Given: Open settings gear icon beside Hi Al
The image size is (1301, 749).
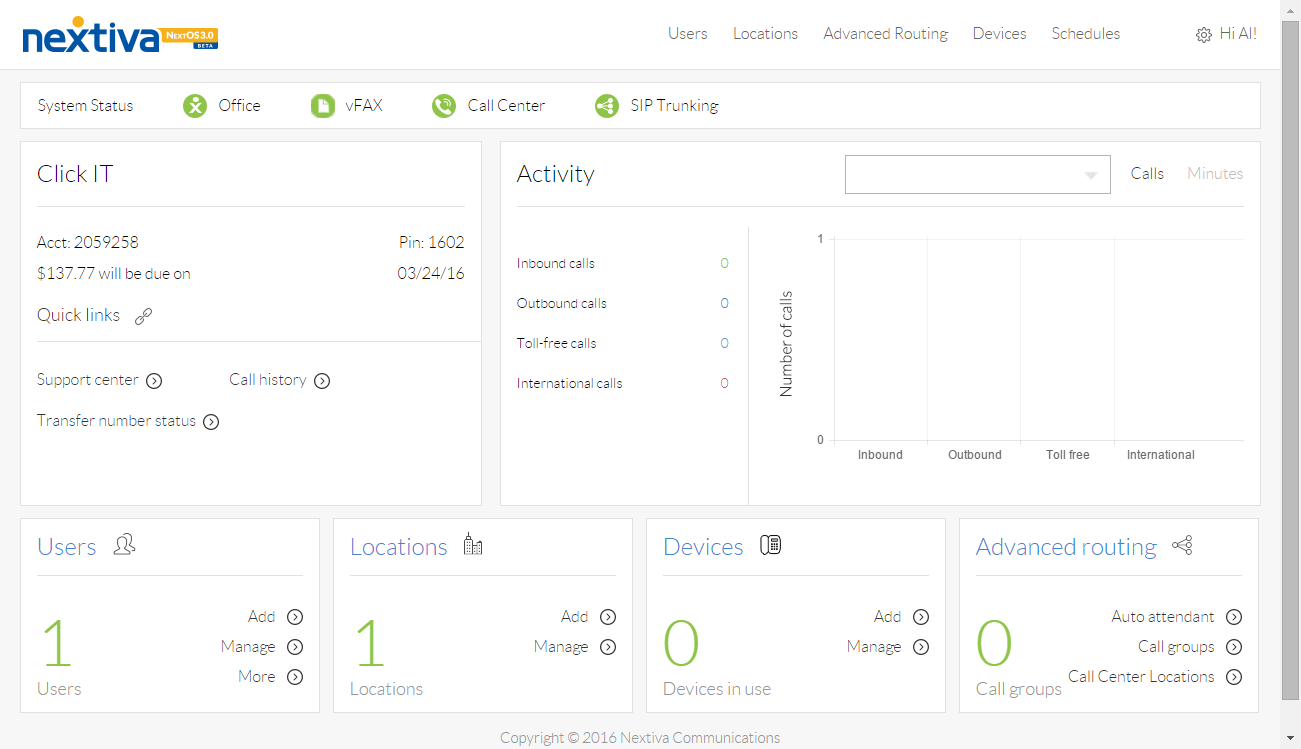Looking at the screenshot, I should tap(1203, 35).
